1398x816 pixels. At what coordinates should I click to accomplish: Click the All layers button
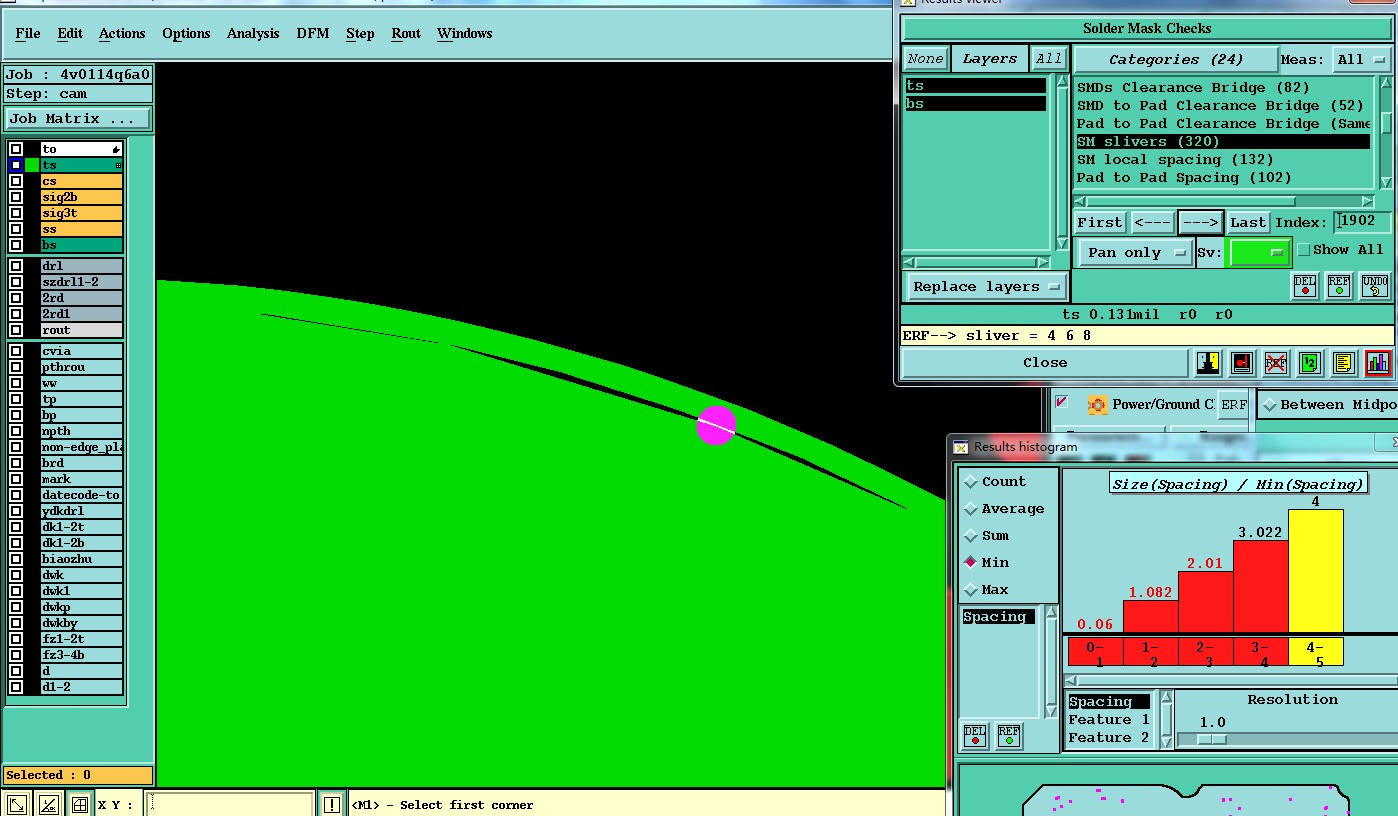pos(1048,59)
